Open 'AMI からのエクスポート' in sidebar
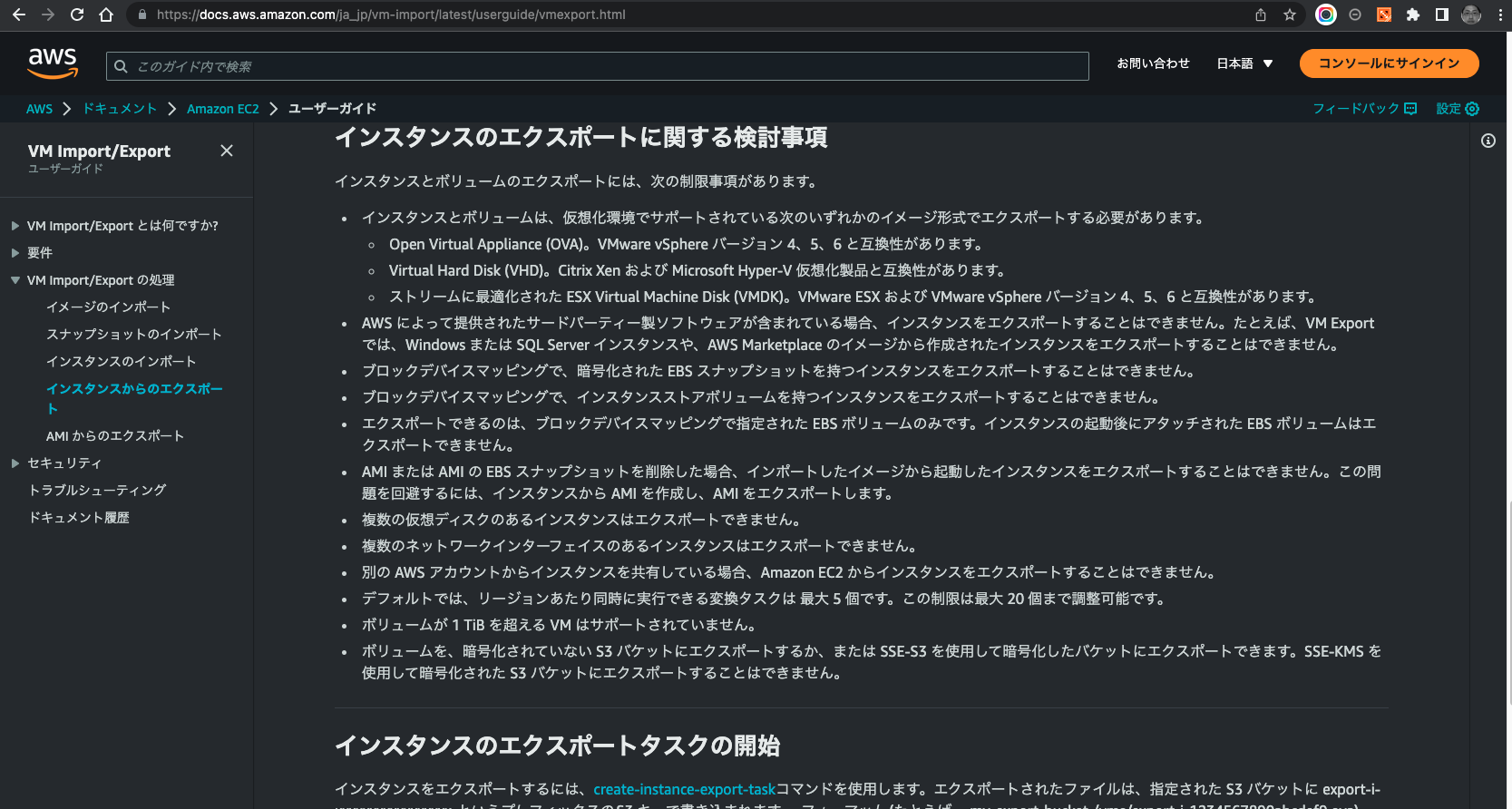The width and height of the screenshot is (1512, 809). [115, 436]
